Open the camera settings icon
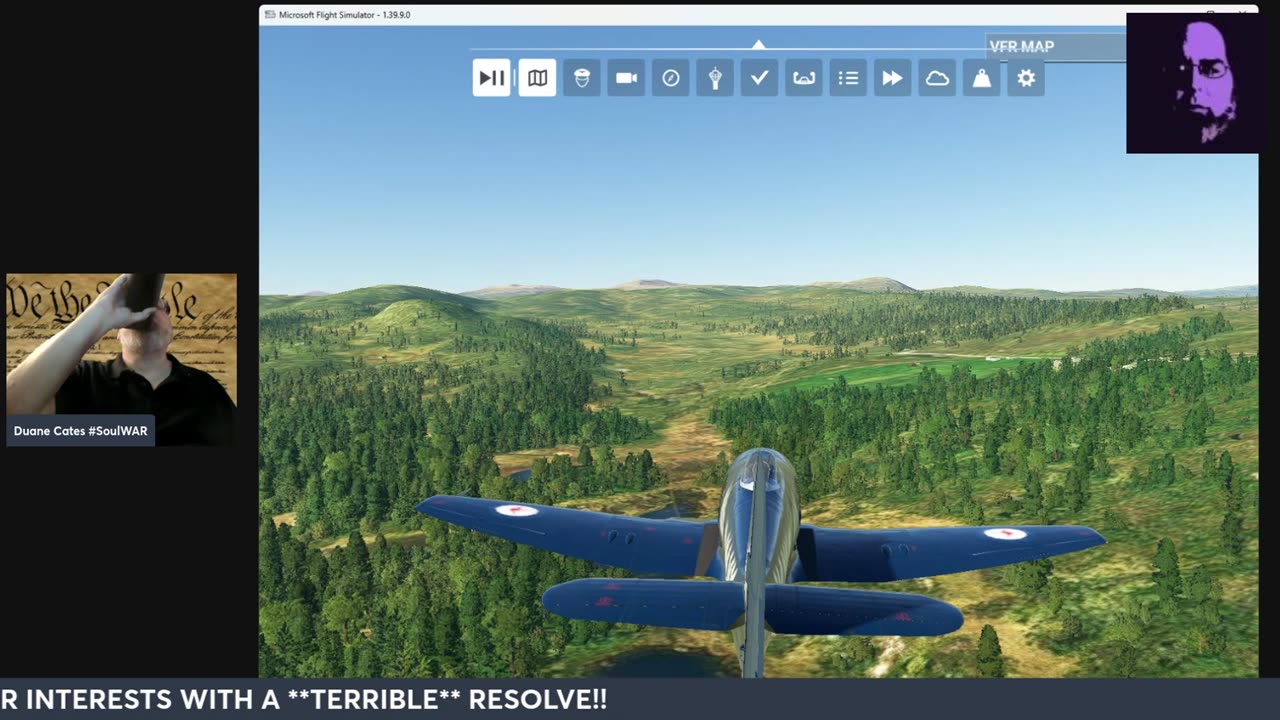The image size is (1280, 720). (626, 78)
